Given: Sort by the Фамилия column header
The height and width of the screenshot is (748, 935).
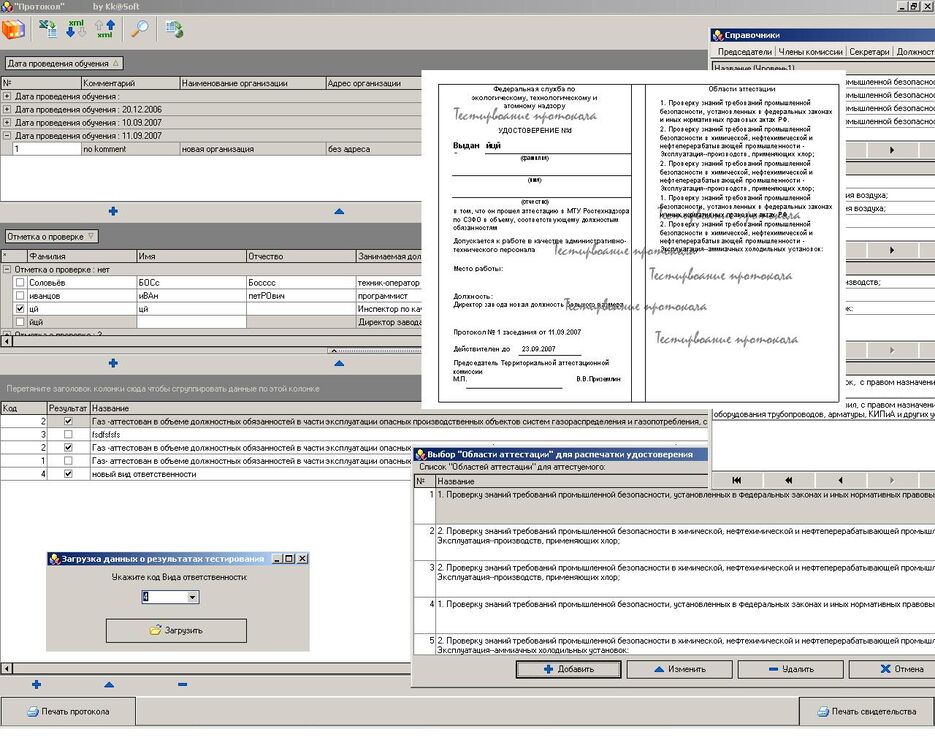Looking at the screenshot, I should pos(82,256).
